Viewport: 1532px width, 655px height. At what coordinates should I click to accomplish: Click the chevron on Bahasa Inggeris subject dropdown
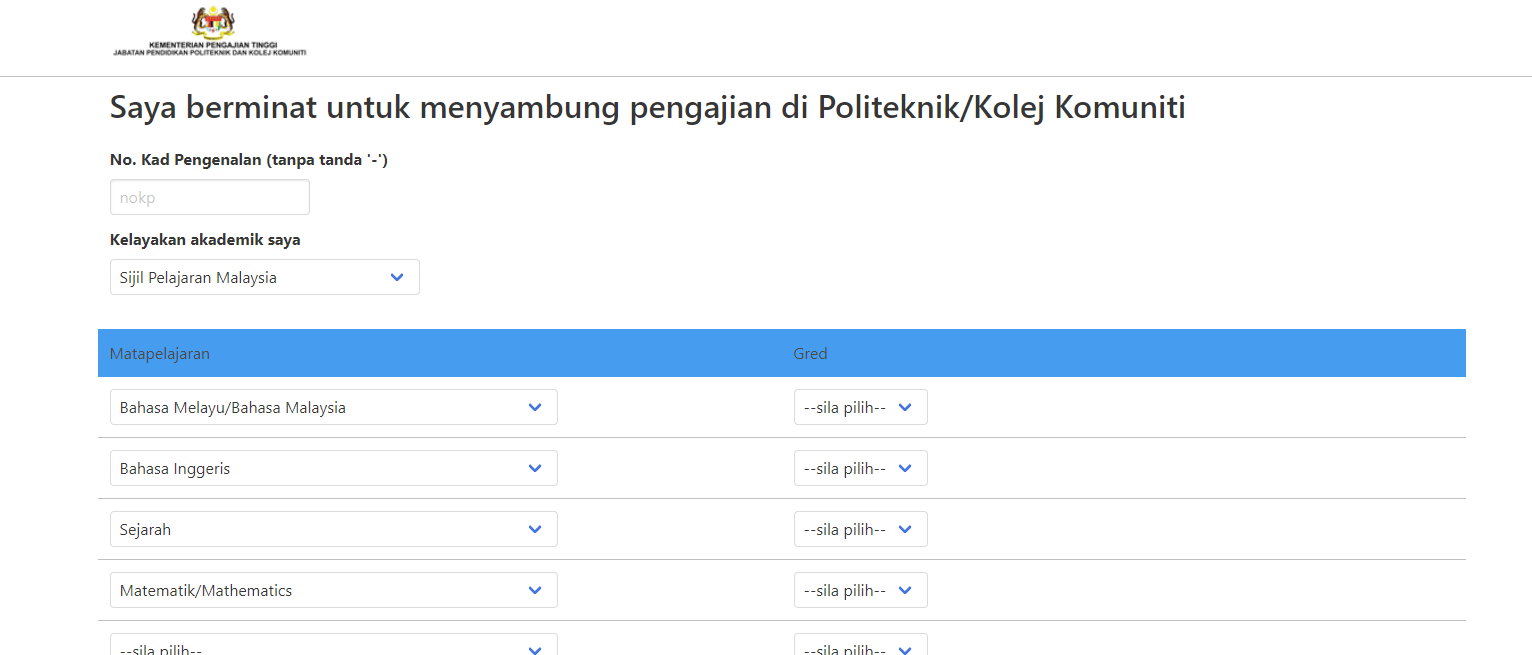click(x=535, y=468)
